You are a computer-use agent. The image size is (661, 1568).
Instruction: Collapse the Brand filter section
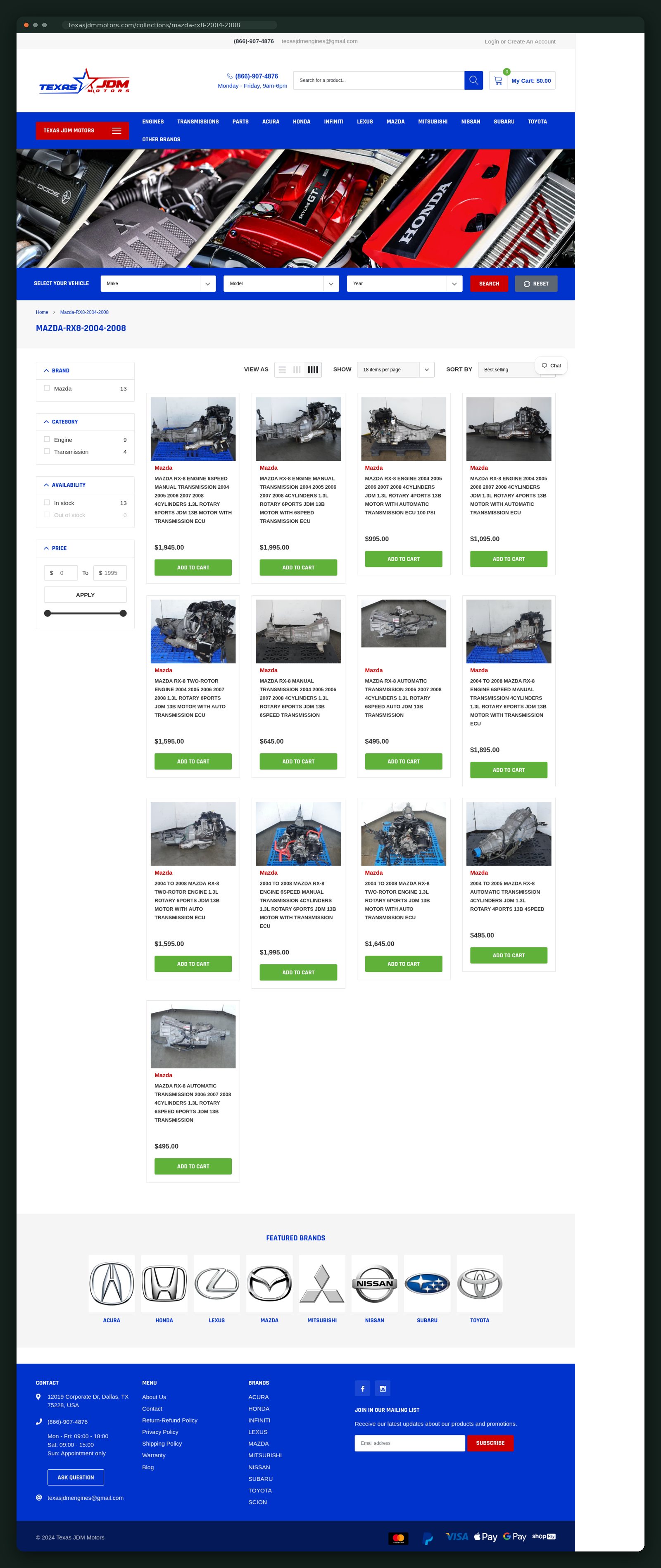tap(85, 371)
